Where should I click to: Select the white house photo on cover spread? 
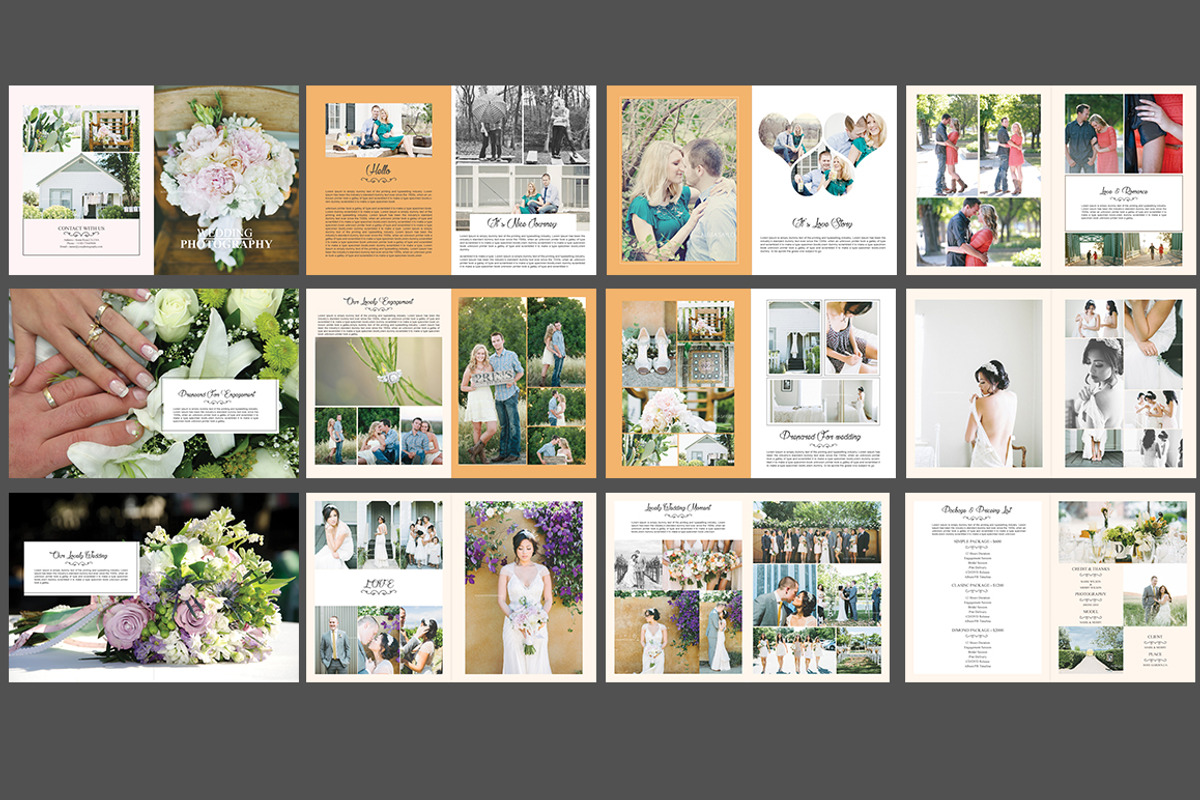81,186
